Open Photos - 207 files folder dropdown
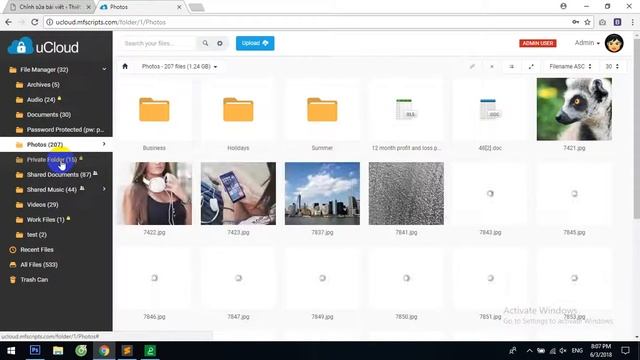Screen dimensions: 640x360 pyautogui.click(x=179, y=67)
